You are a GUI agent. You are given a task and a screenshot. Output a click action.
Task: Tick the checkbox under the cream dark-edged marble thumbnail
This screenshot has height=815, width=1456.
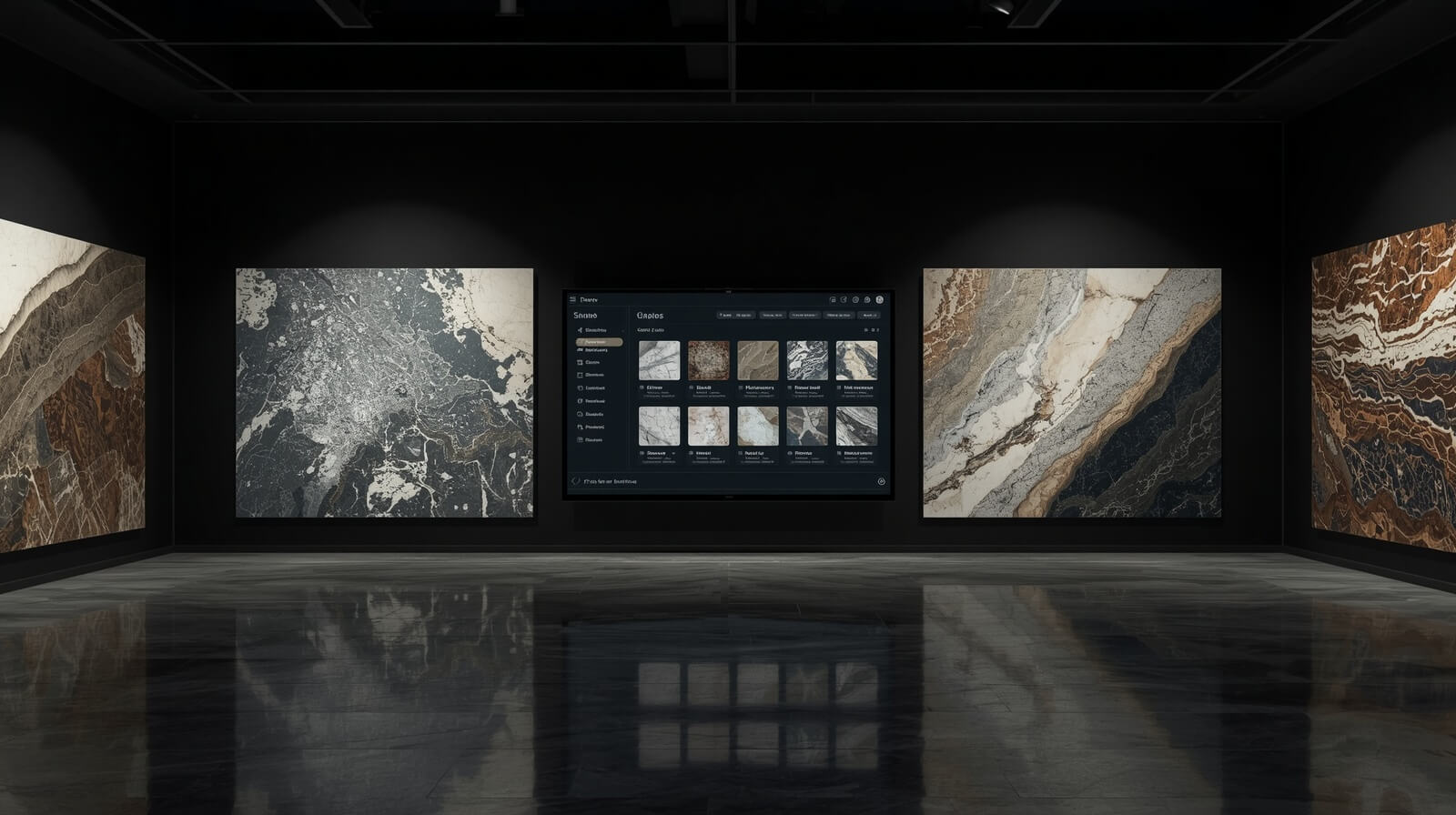tap(839, 387)
